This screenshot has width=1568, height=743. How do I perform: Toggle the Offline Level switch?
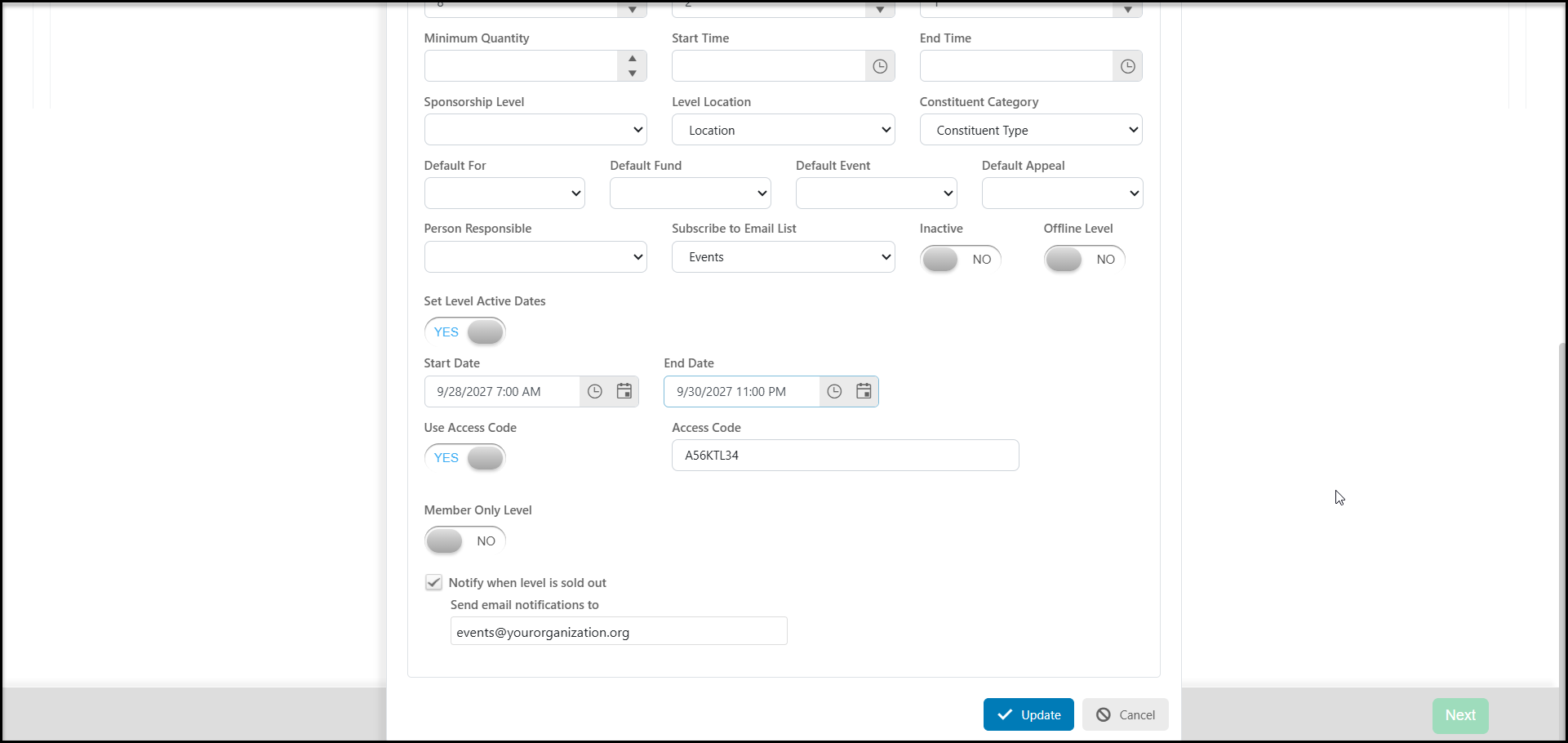click(x=1084, y=260)
